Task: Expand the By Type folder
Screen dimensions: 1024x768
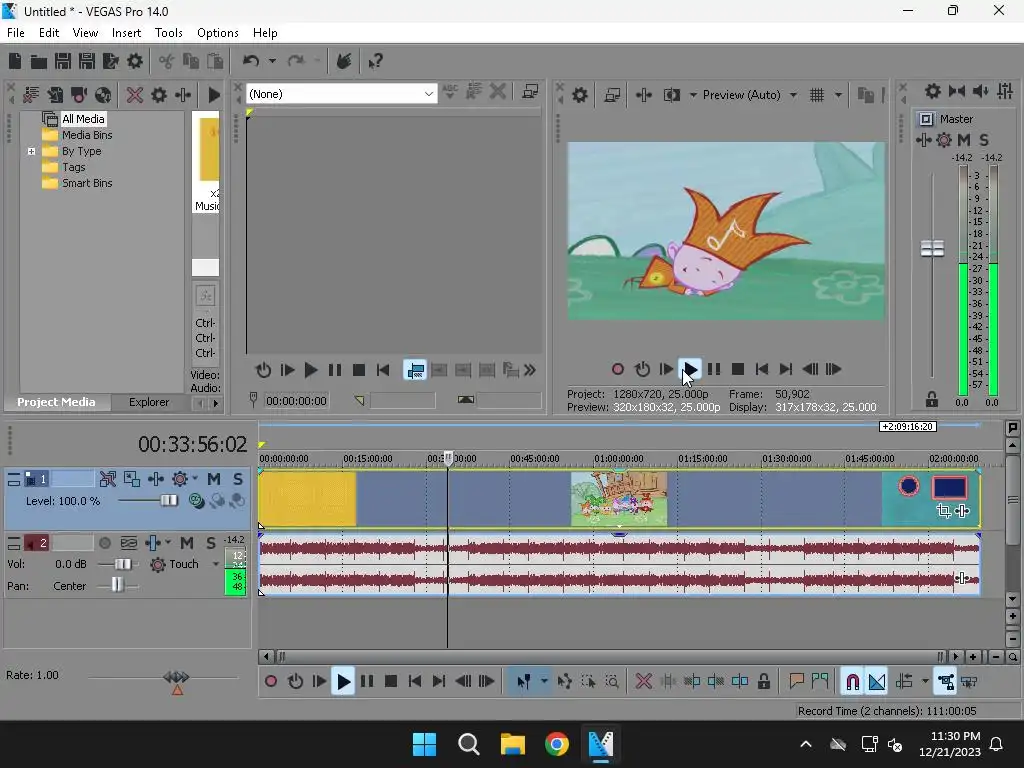Action: pyautogui.click(x=31, y=152)
